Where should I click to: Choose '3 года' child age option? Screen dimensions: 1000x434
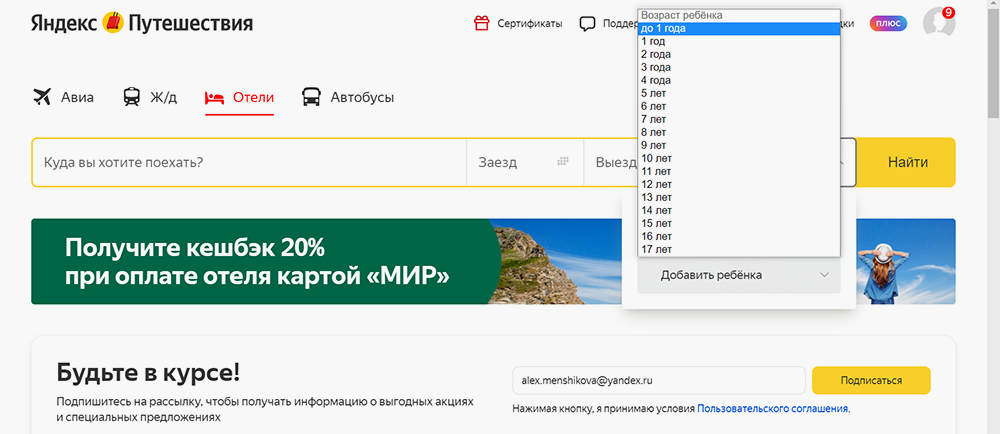(x=739, y=68)
